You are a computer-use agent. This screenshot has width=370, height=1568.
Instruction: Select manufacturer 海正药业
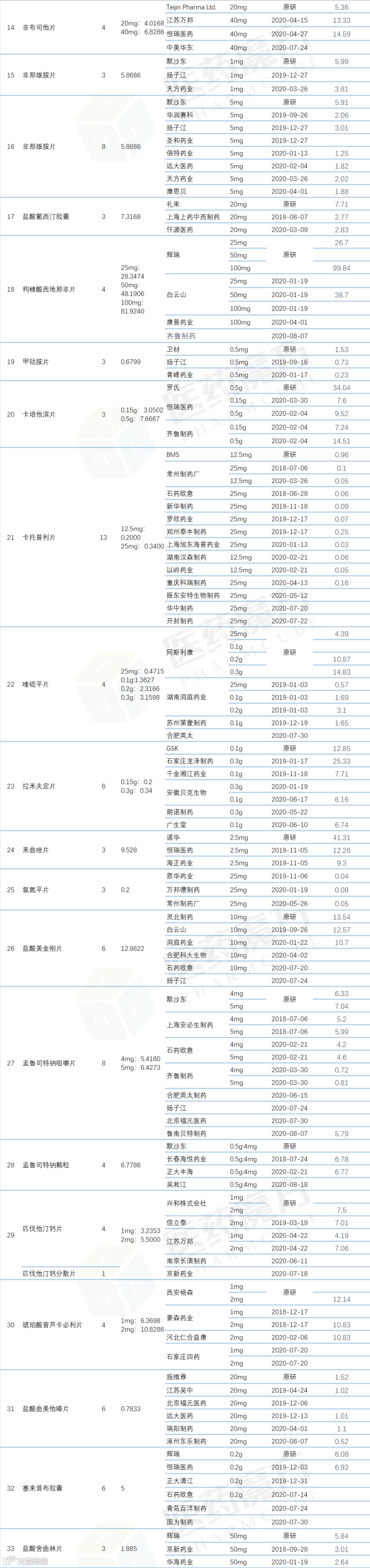point(180,864)
